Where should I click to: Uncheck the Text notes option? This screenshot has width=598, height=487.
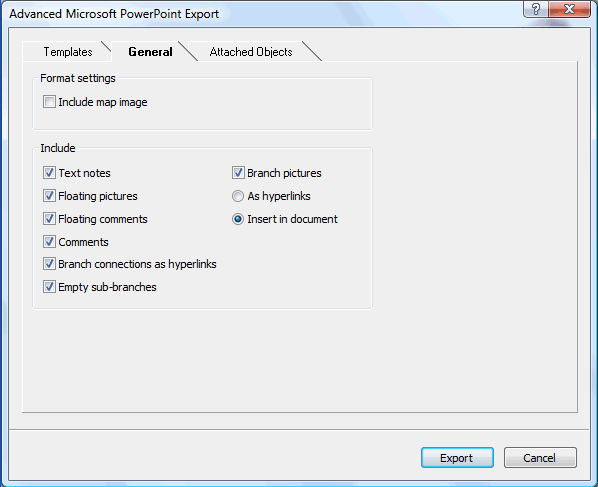click(49, 173)
